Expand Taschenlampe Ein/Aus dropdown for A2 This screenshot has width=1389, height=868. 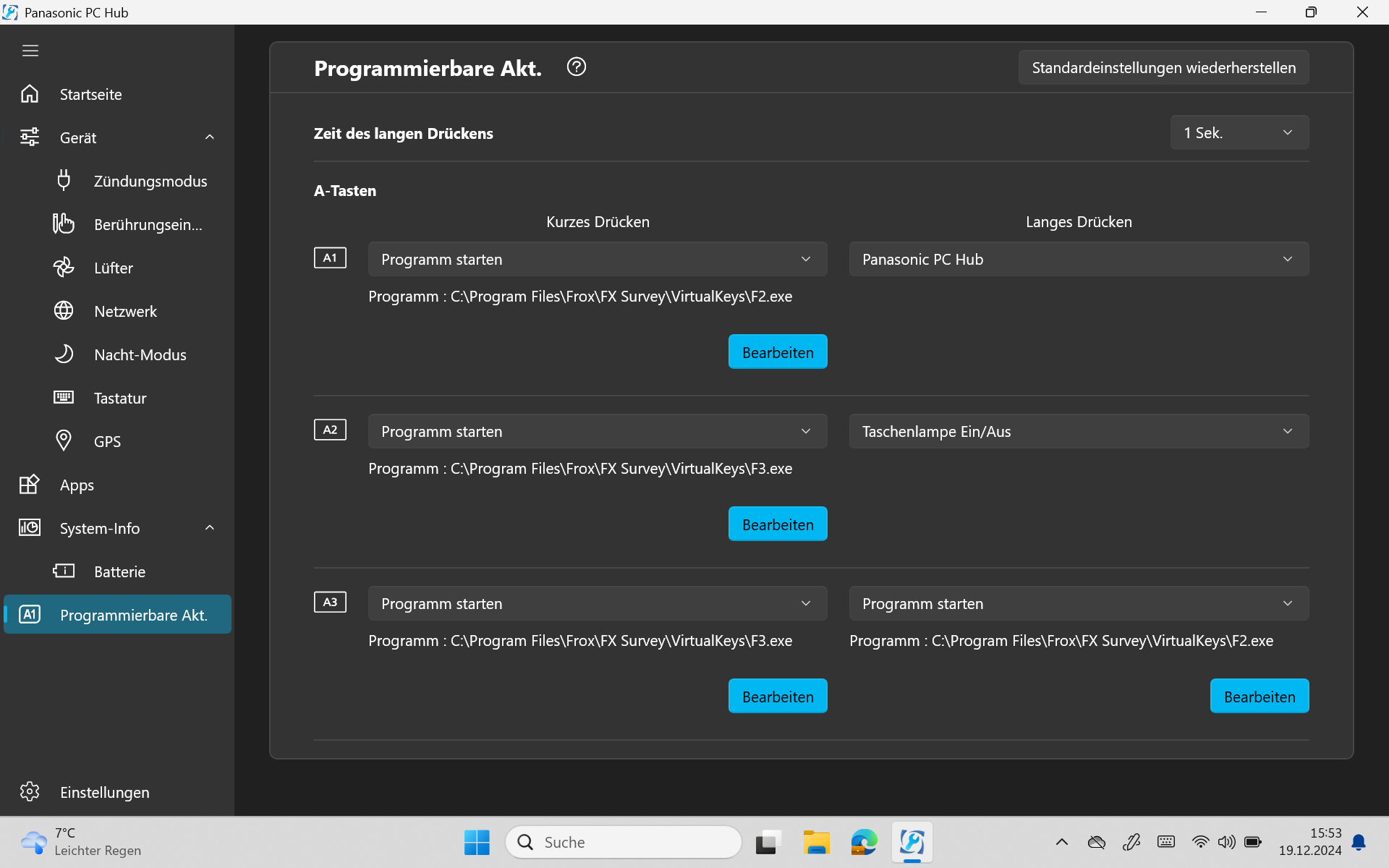tap(1078, 431)
